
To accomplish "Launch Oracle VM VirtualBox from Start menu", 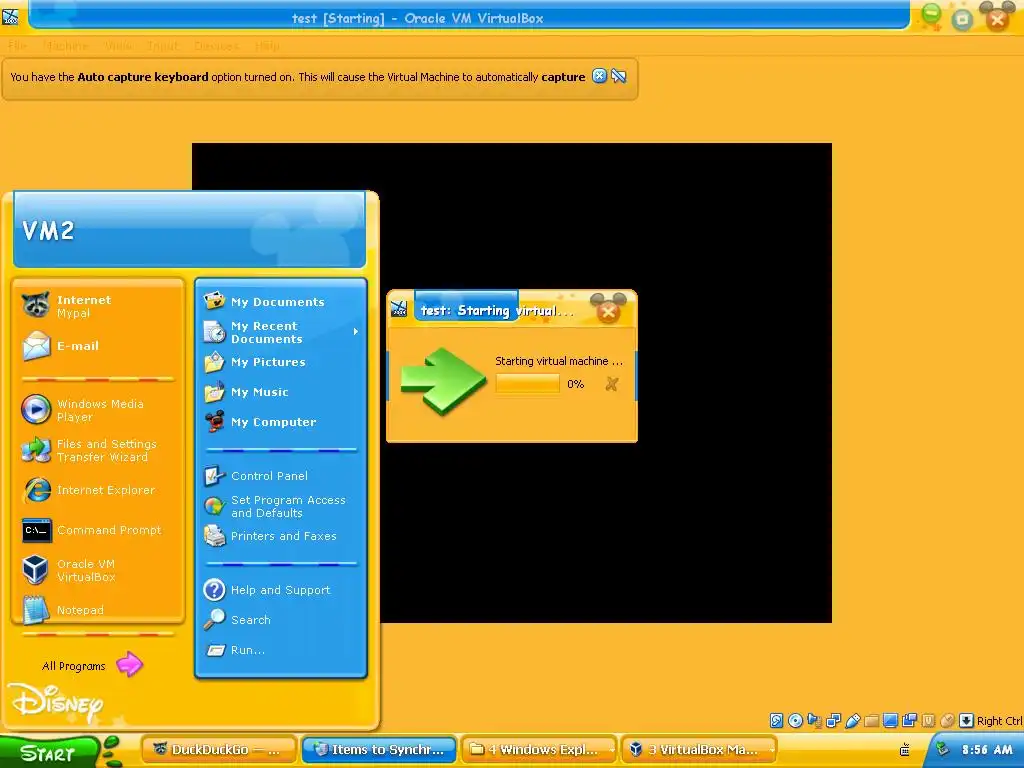I will (x=98, y=570).
